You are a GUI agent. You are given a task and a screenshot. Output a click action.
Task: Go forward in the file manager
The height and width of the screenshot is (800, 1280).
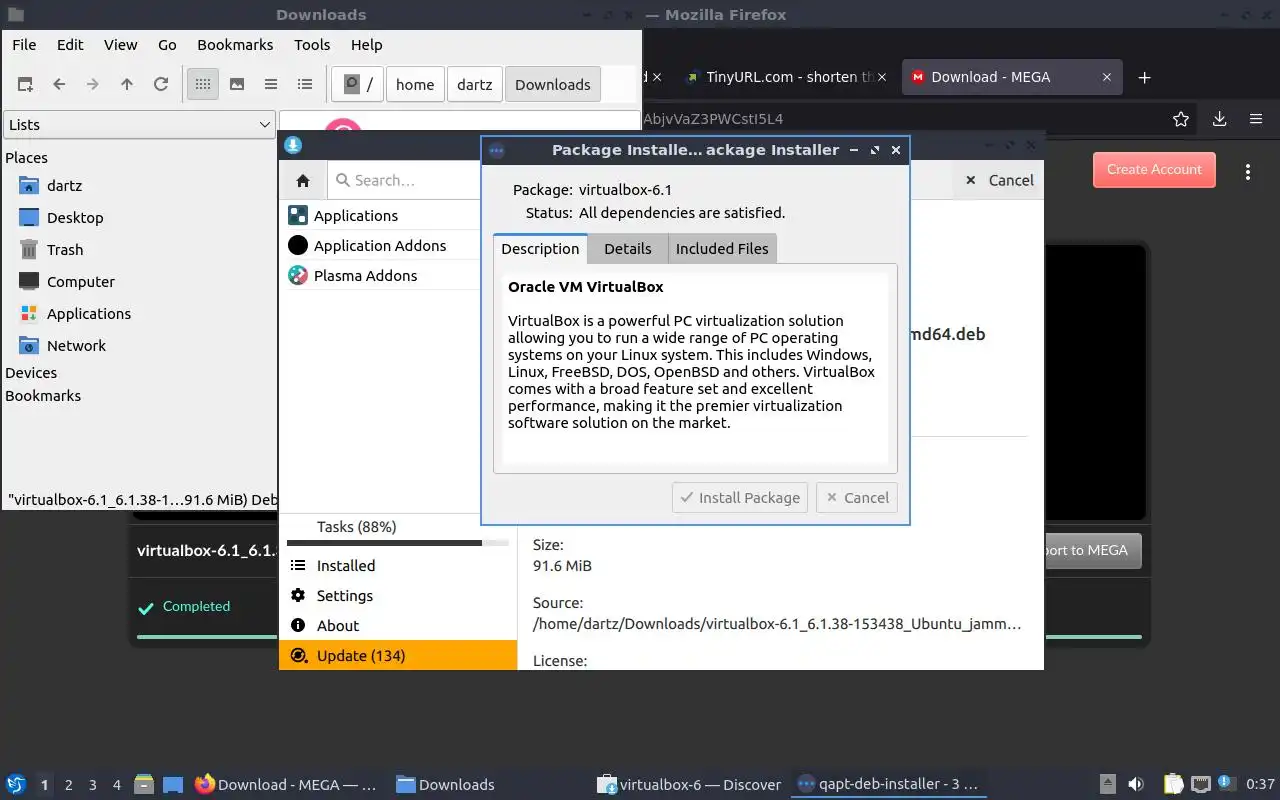click(x=93, y=85)
